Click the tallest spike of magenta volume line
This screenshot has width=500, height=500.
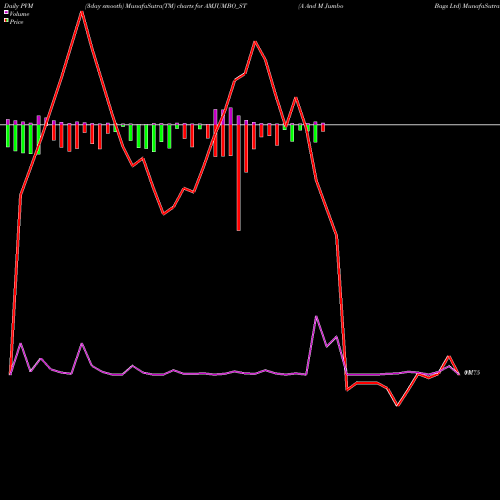tap(316, 316)
